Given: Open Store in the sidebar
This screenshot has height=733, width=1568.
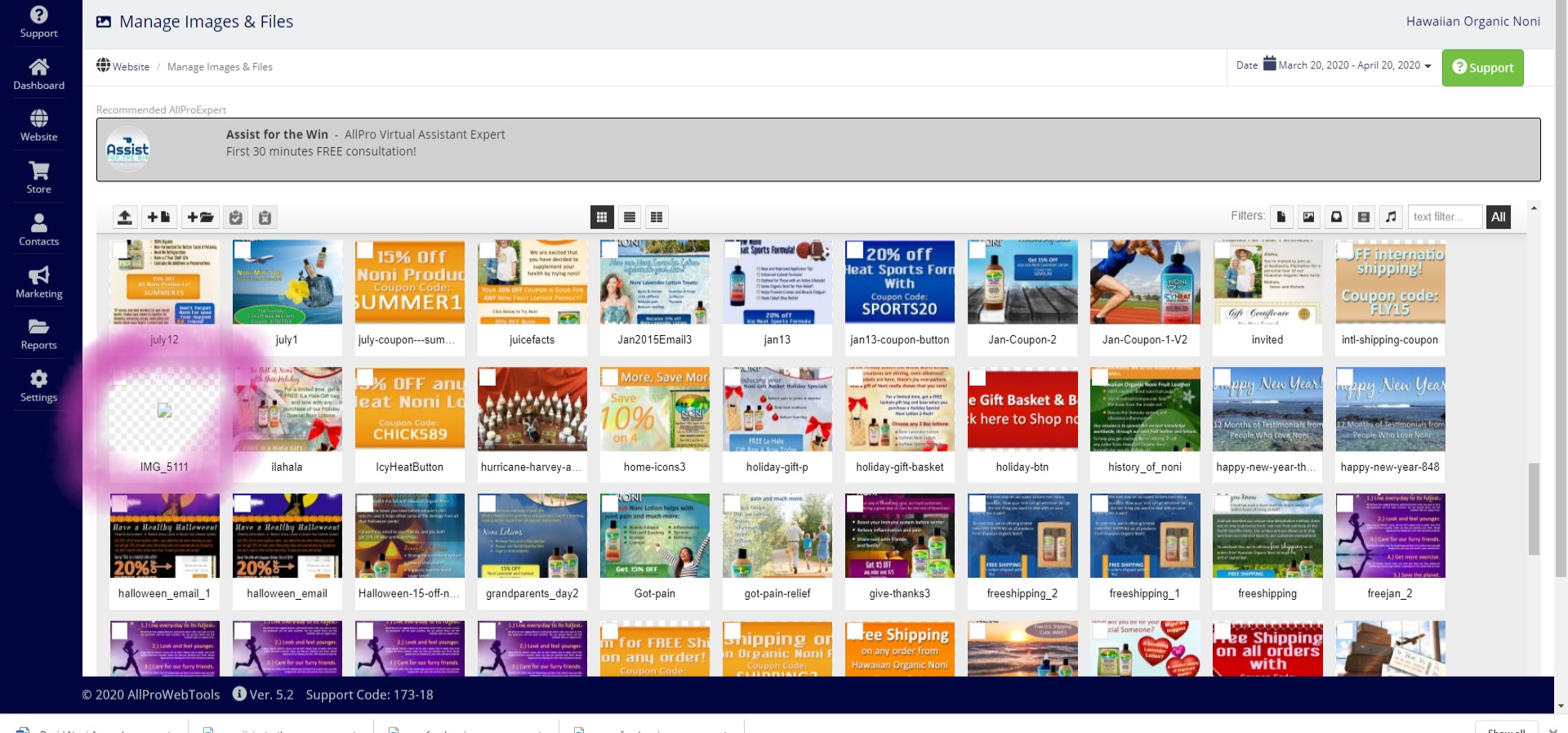Looking at the screenshot, I should (39, 178).
